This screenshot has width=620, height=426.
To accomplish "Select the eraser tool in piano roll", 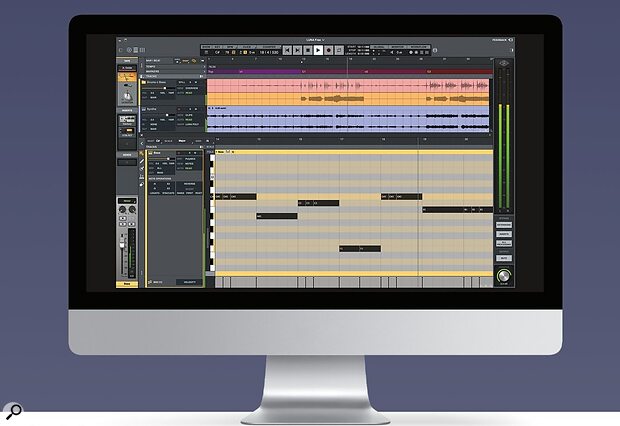I will click(142, 184).
